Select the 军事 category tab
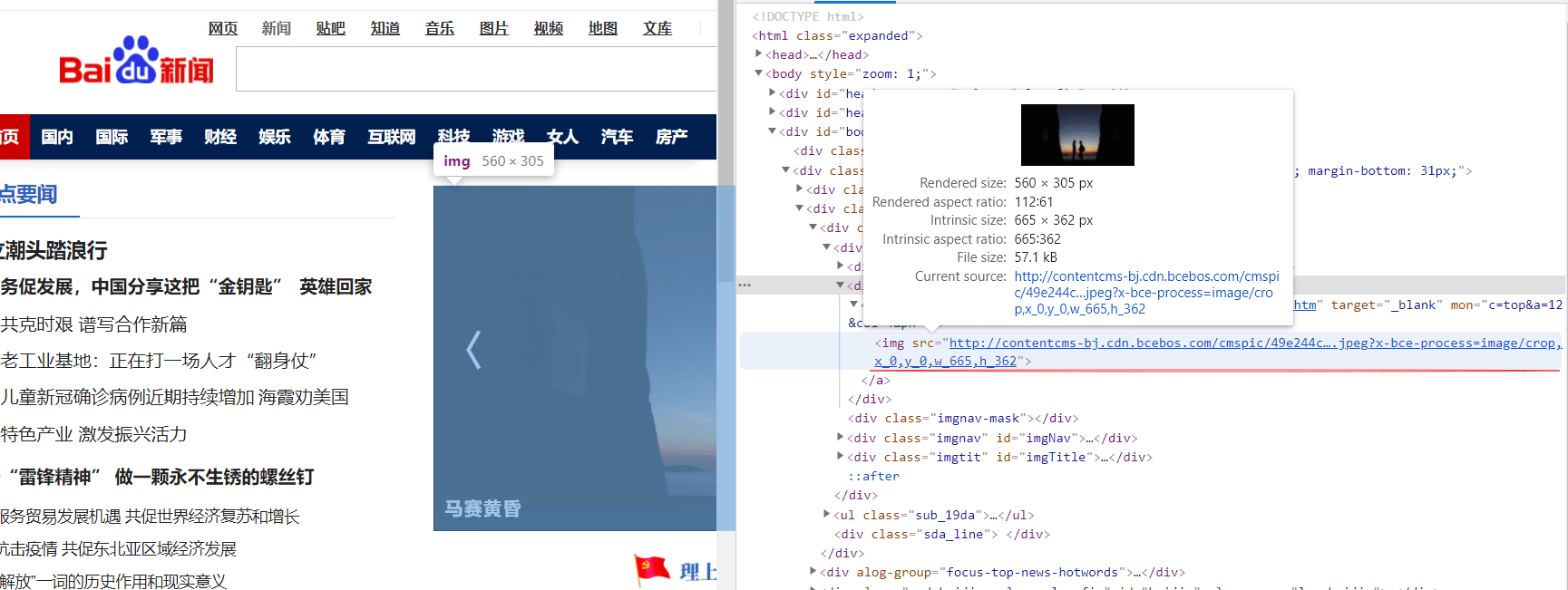Image resolution: width=1568 pixels, height=590 pixels. pos(166,137)
